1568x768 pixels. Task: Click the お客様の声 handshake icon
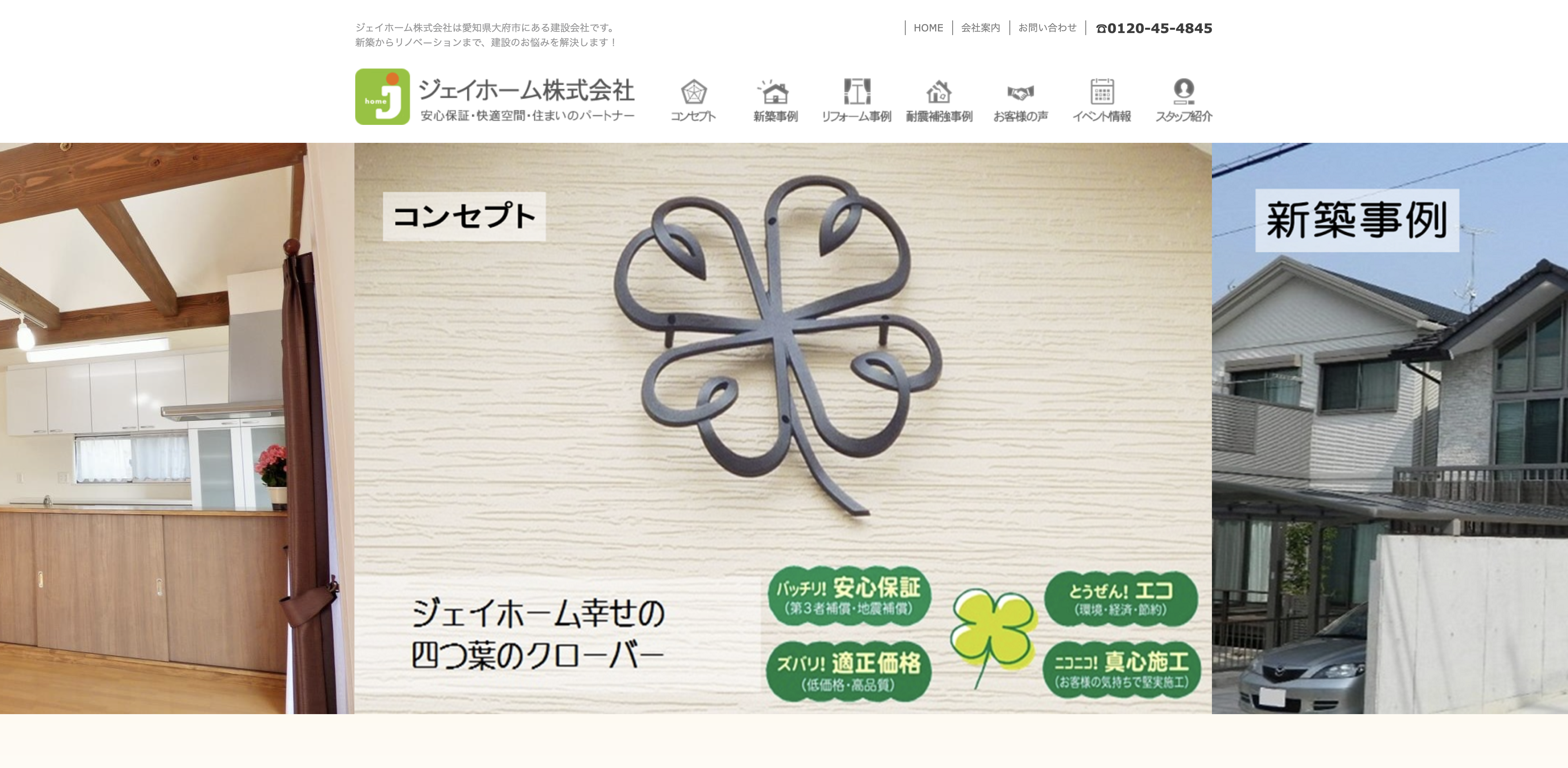click(x=1021, y=93)
